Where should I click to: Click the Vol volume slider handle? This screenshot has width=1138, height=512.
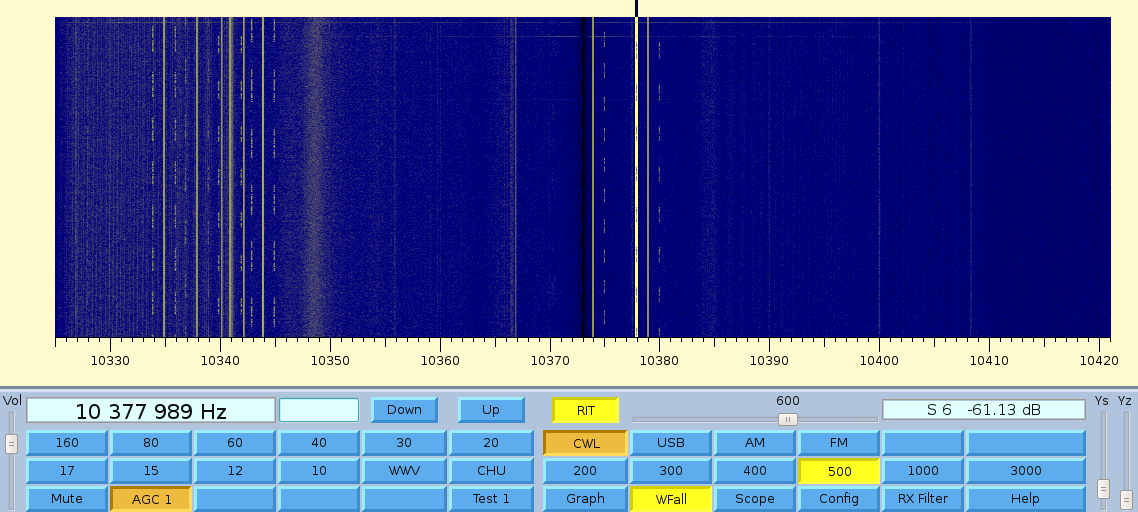[12, 444]
